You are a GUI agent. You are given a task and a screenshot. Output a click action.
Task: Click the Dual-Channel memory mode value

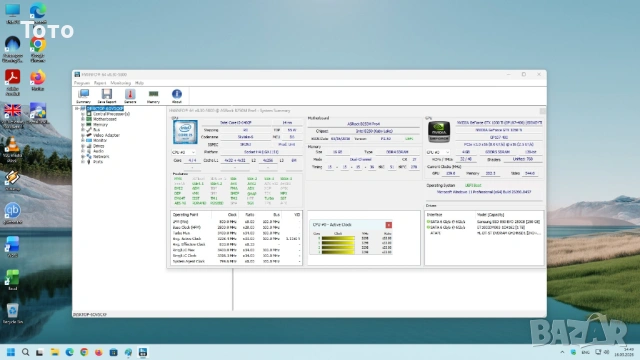pyautogui.click(x=361, y=160)
